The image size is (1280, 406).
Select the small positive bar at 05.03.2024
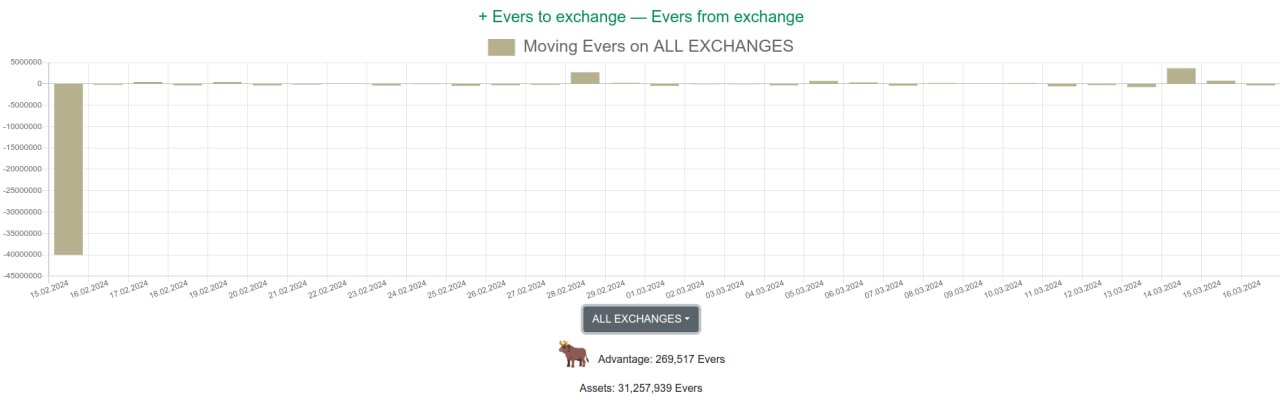pos(824,82)
